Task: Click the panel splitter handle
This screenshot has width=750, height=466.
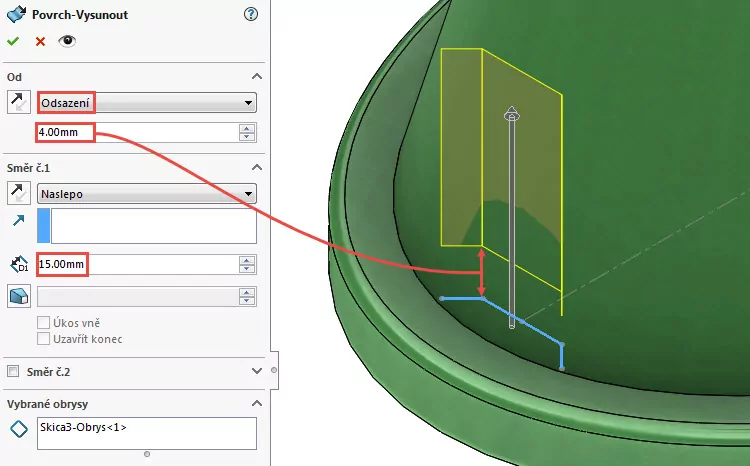Action: [x=274, y=370]
